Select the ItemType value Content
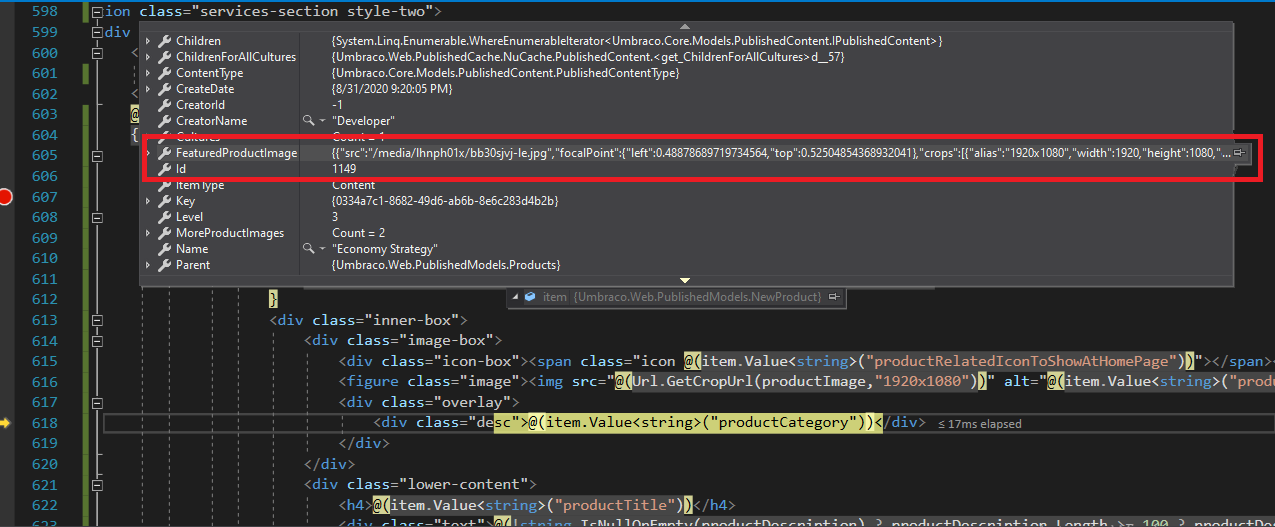This screenshot has width=1275, height=527. 353,185
